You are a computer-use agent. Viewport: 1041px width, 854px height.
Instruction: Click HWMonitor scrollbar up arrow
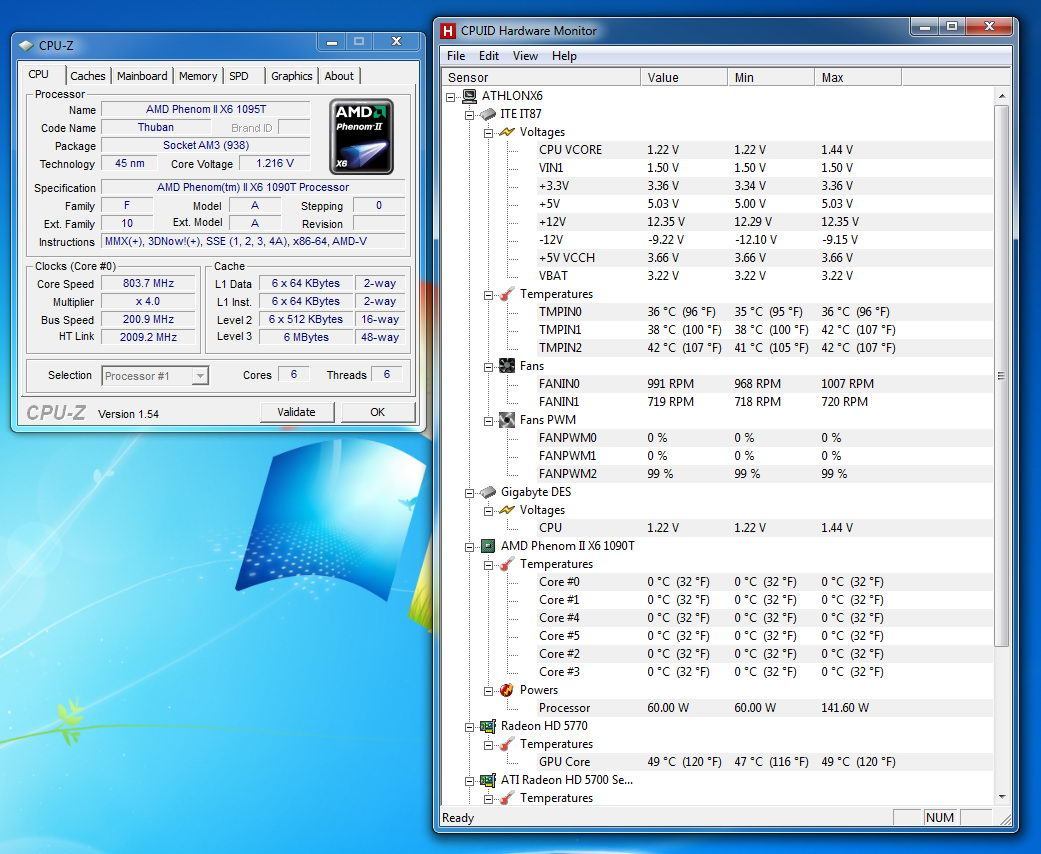coord(1002,96)
